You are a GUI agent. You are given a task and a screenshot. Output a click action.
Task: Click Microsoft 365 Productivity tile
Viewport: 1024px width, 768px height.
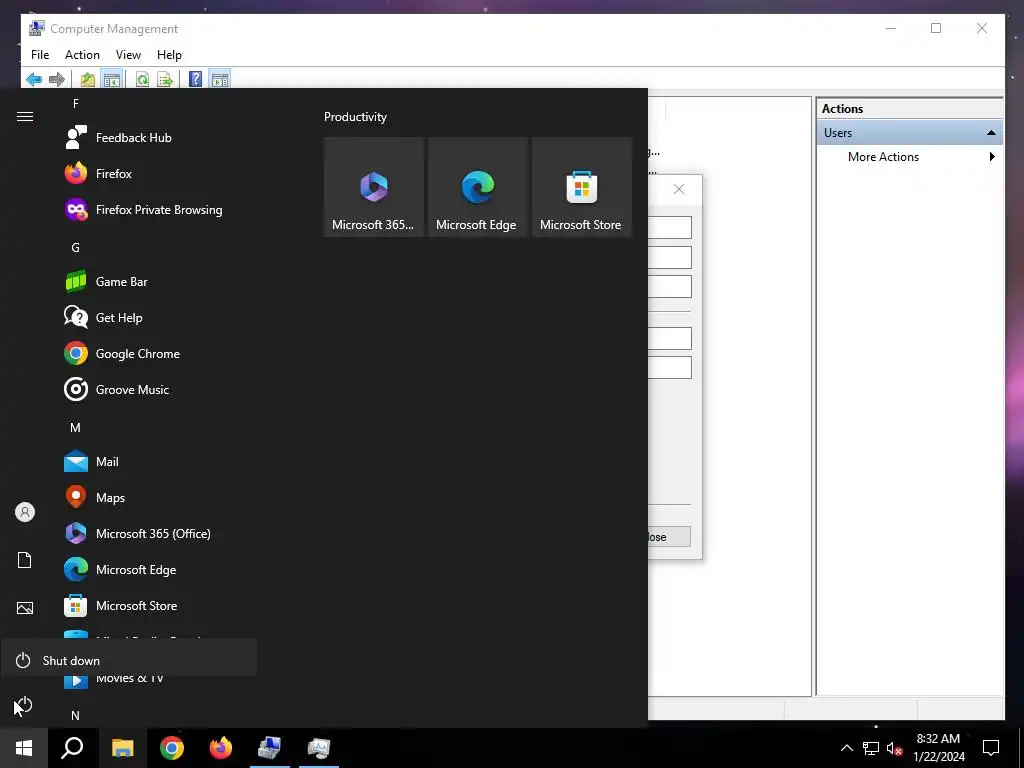click(374, 187)
